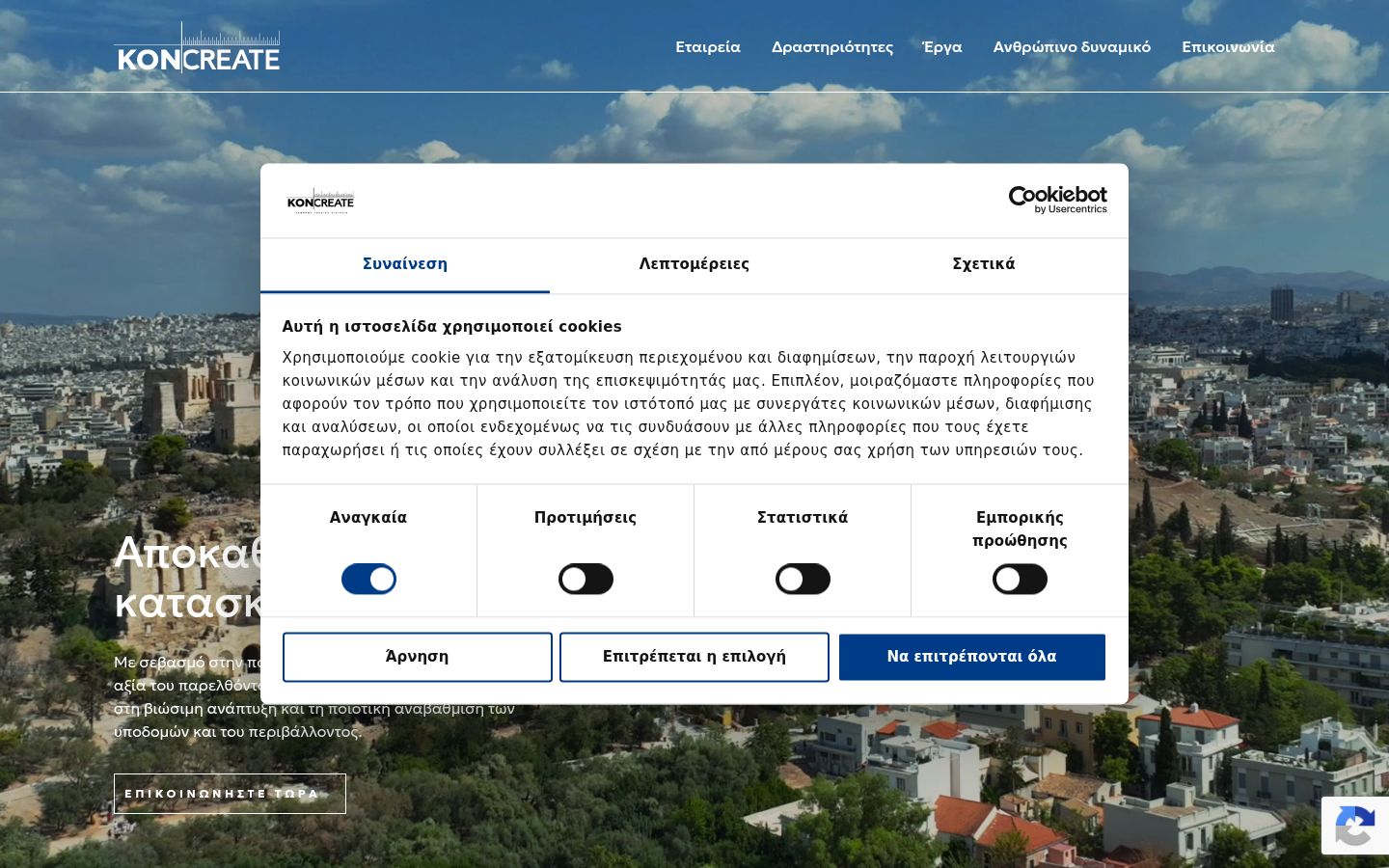Click the heading 'Αυτή η ιστοσελίδα χρησιμοποιεί cookies'

[x=452, y=327]
